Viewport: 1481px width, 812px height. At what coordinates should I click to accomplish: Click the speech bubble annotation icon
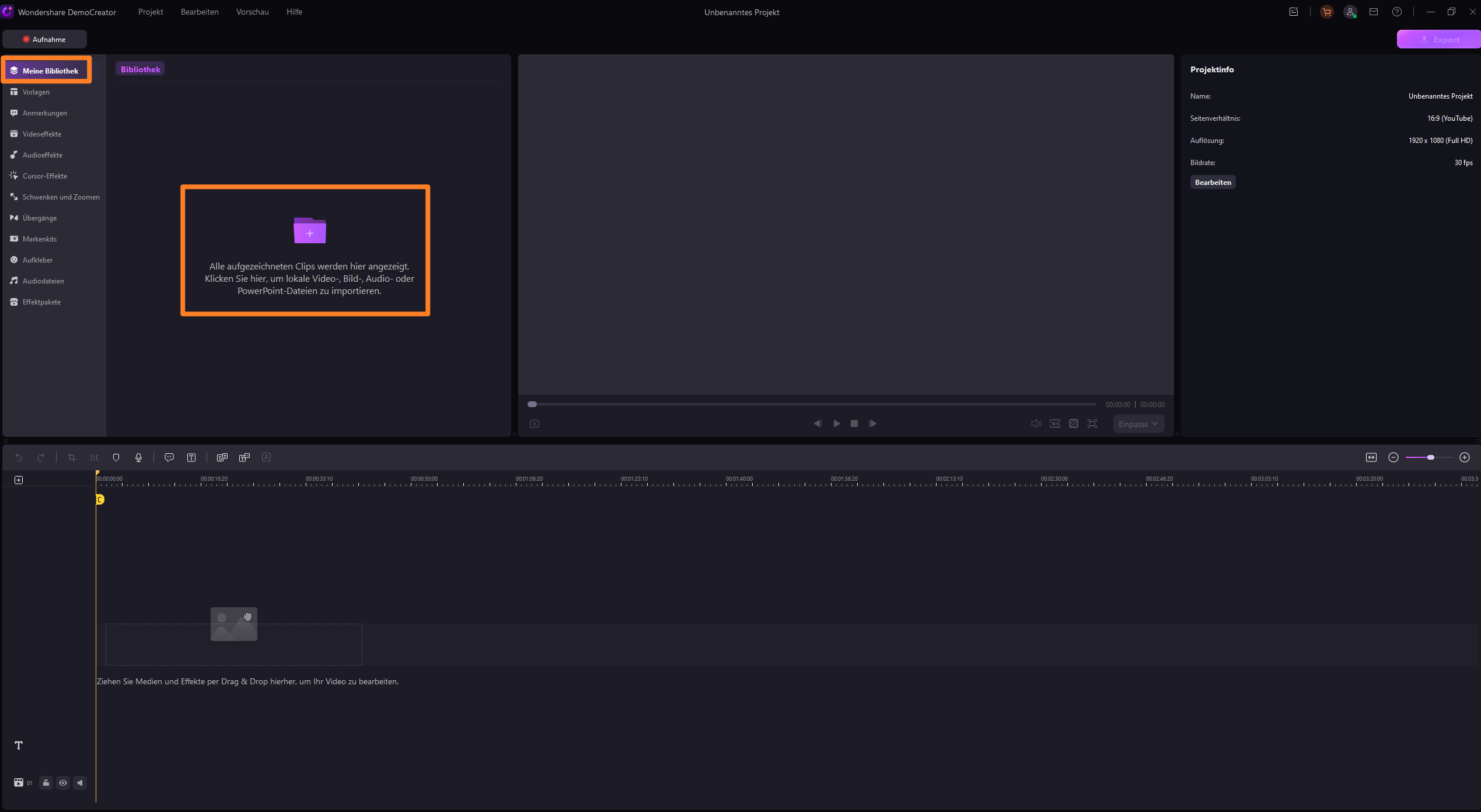coord(169,457)
